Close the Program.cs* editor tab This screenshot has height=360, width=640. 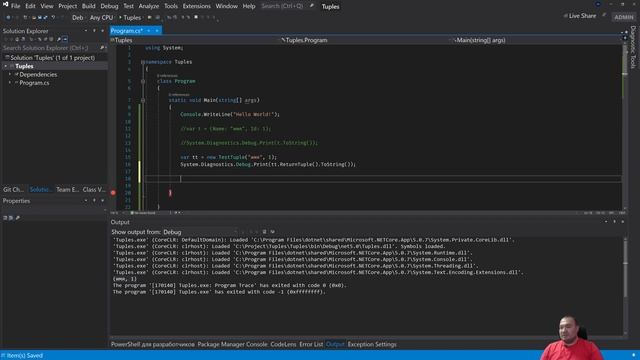pyautogui.click(x=157, y=31)
